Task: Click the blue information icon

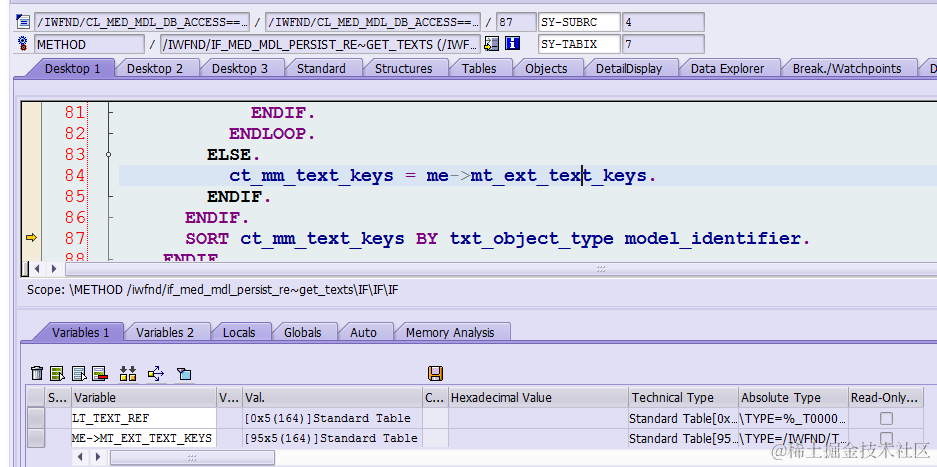Action: [512, 43]
